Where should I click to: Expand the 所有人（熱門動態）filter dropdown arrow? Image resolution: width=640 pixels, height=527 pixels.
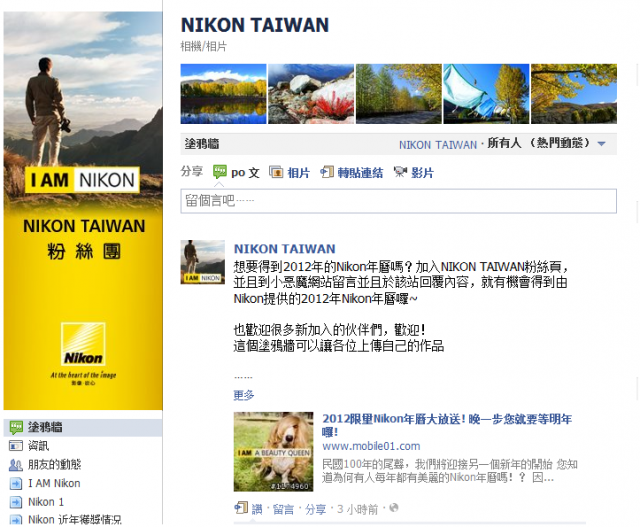click(601, 144)
